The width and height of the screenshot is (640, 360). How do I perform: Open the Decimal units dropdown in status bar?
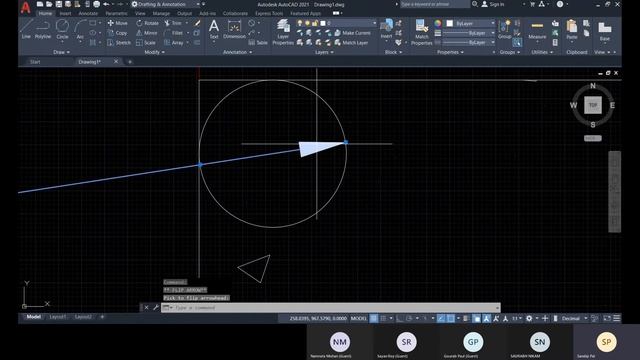click(575, 318)
